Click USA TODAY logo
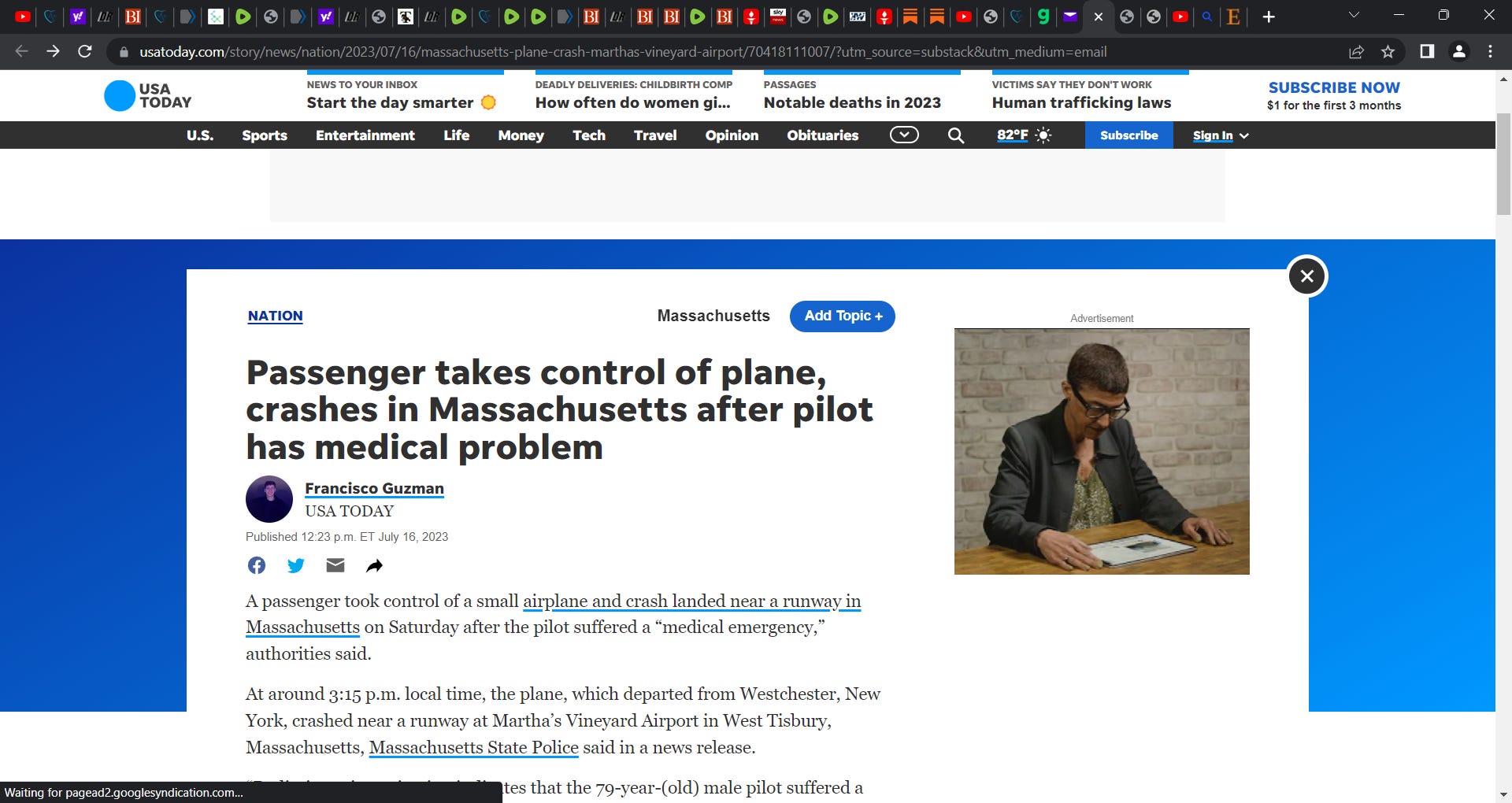 tap(148, 95)
